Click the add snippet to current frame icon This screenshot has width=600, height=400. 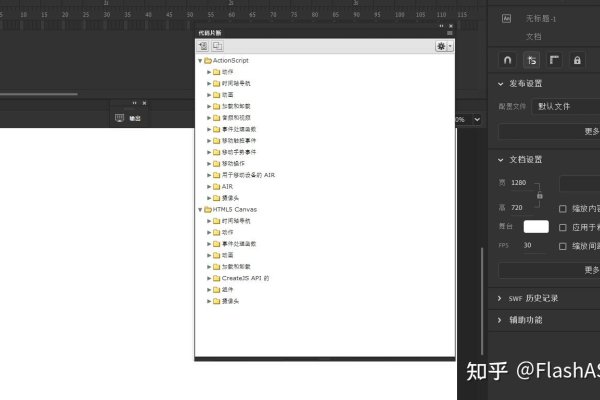(203, 46)
